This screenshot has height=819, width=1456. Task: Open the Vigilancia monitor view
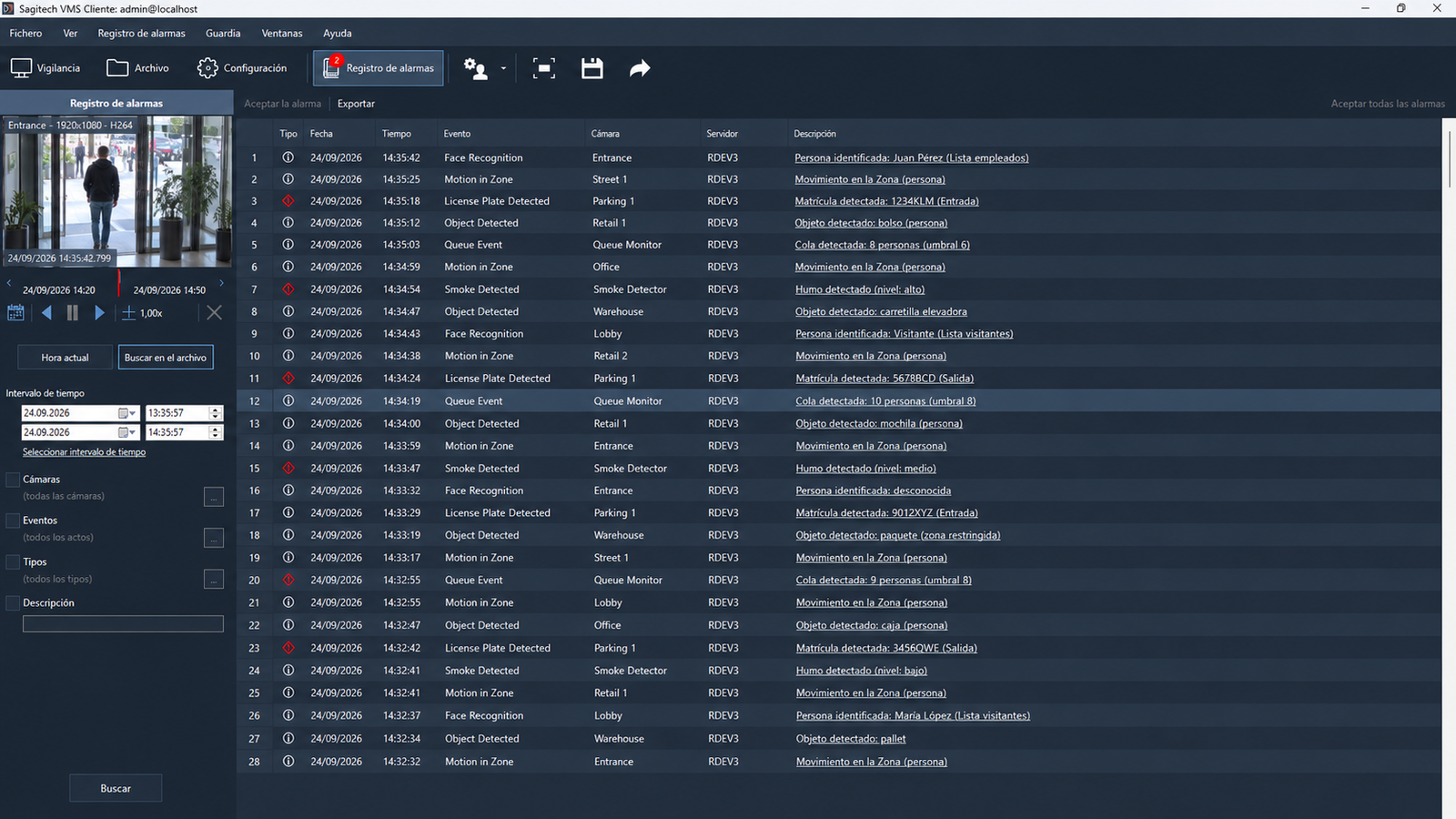click(x=45, y=68)
